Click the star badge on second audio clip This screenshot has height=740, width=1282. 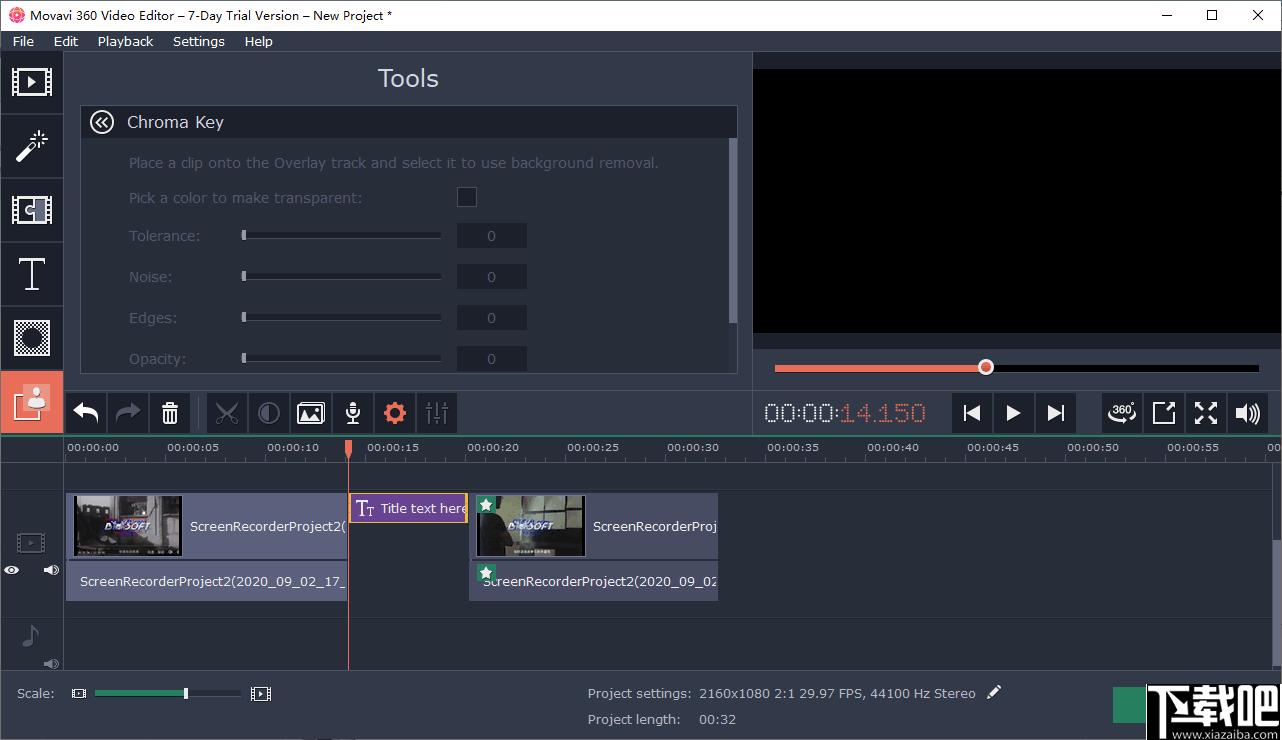point(486,573)
